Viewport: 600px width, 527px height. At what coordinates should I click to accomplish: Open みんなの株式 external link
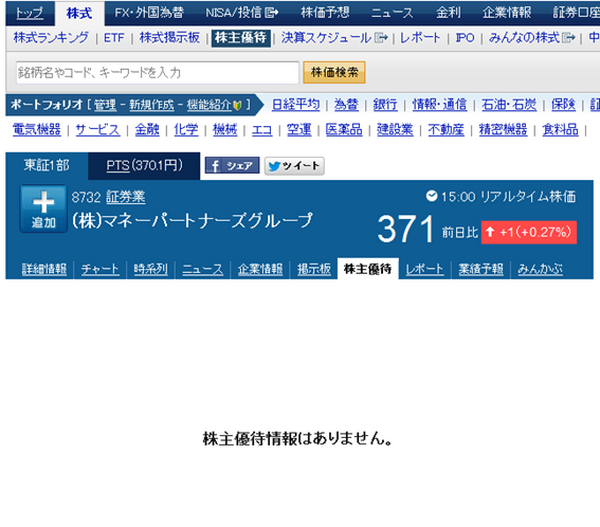tap(532, 38)
